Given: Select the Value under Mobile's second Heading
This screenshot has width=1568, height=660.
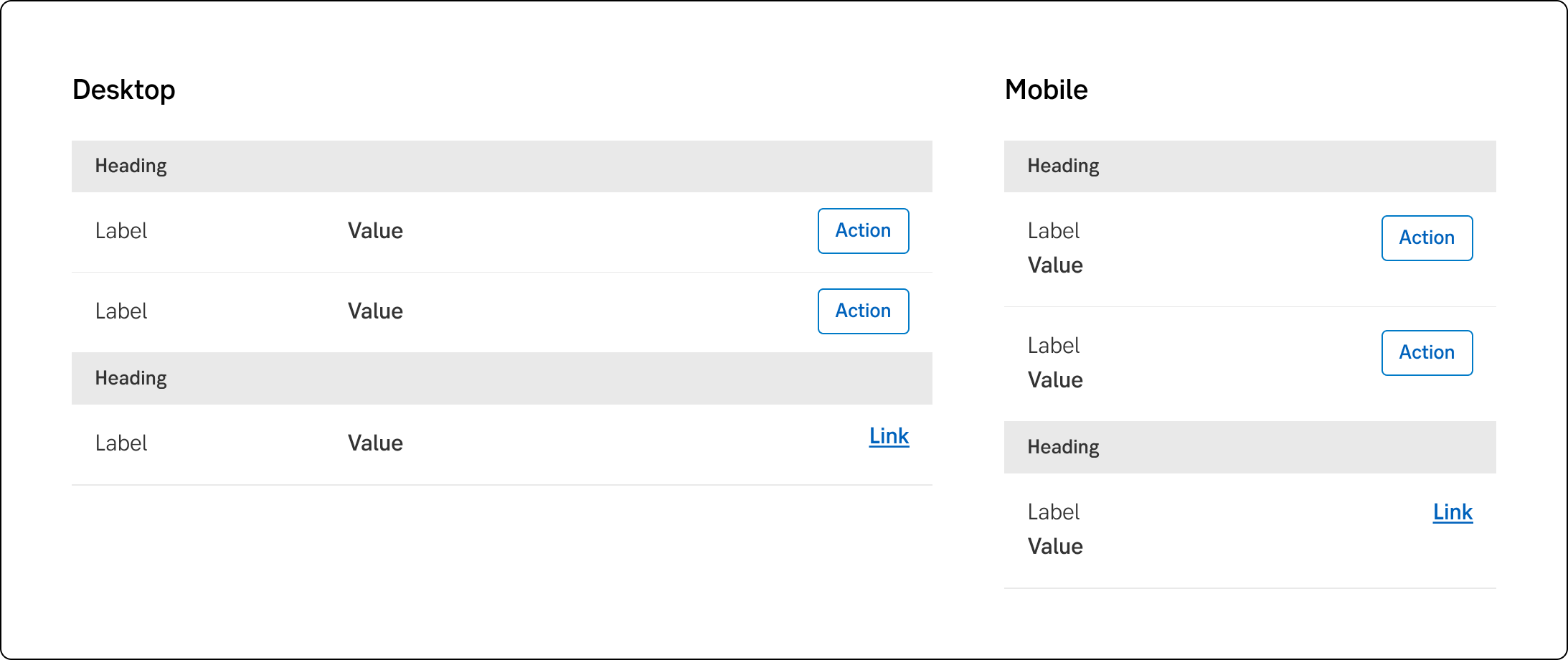Looking at the screenshot, I should [x=1055, y=547].
